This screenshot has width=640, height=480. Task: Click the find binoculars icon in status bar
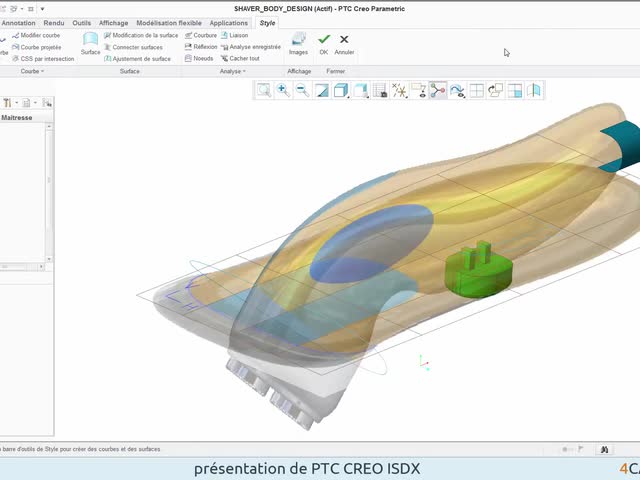tap(604, 449)
